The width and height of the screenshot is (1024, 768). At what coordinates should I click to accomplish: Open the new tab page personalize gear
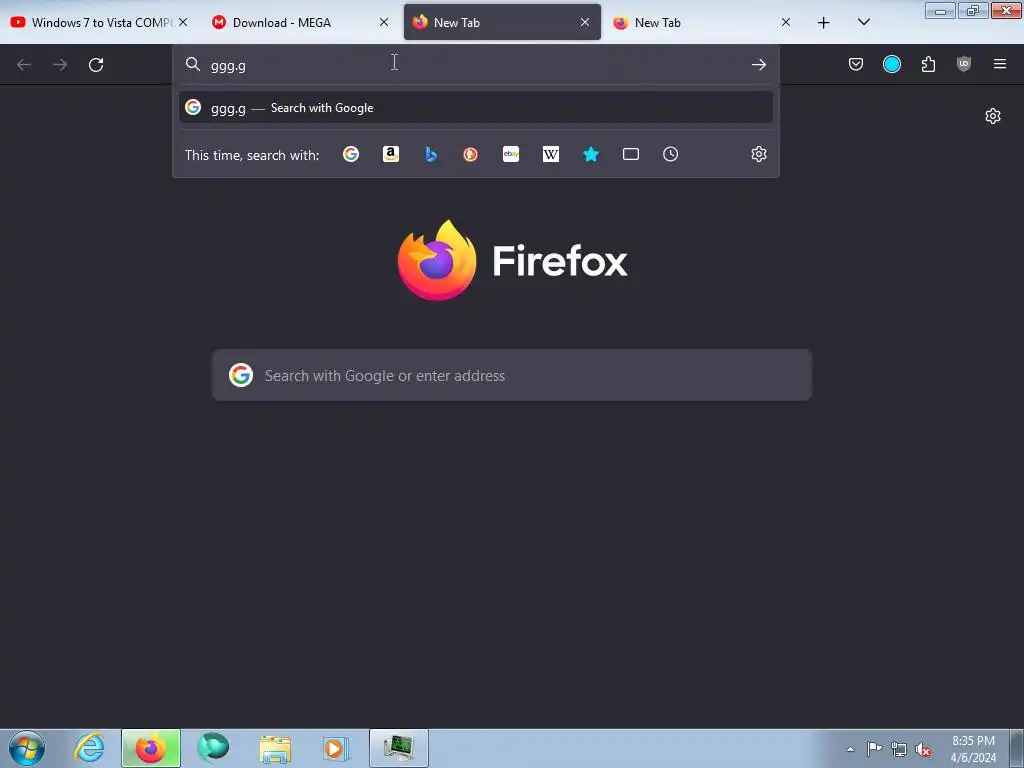pyautogui.click(x=993, y=116)
